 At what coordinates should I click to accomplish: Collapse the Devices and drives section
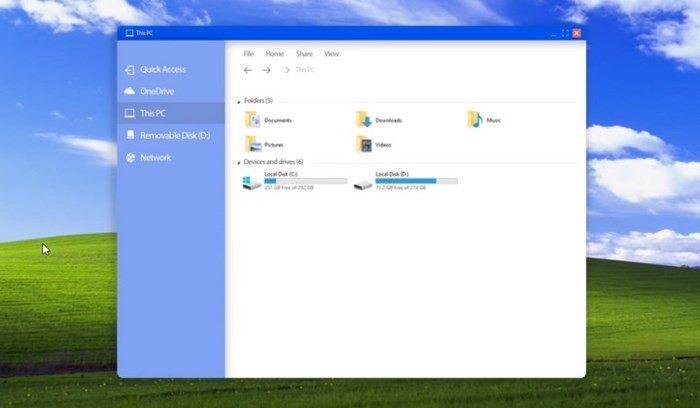[x=239, y=162]
